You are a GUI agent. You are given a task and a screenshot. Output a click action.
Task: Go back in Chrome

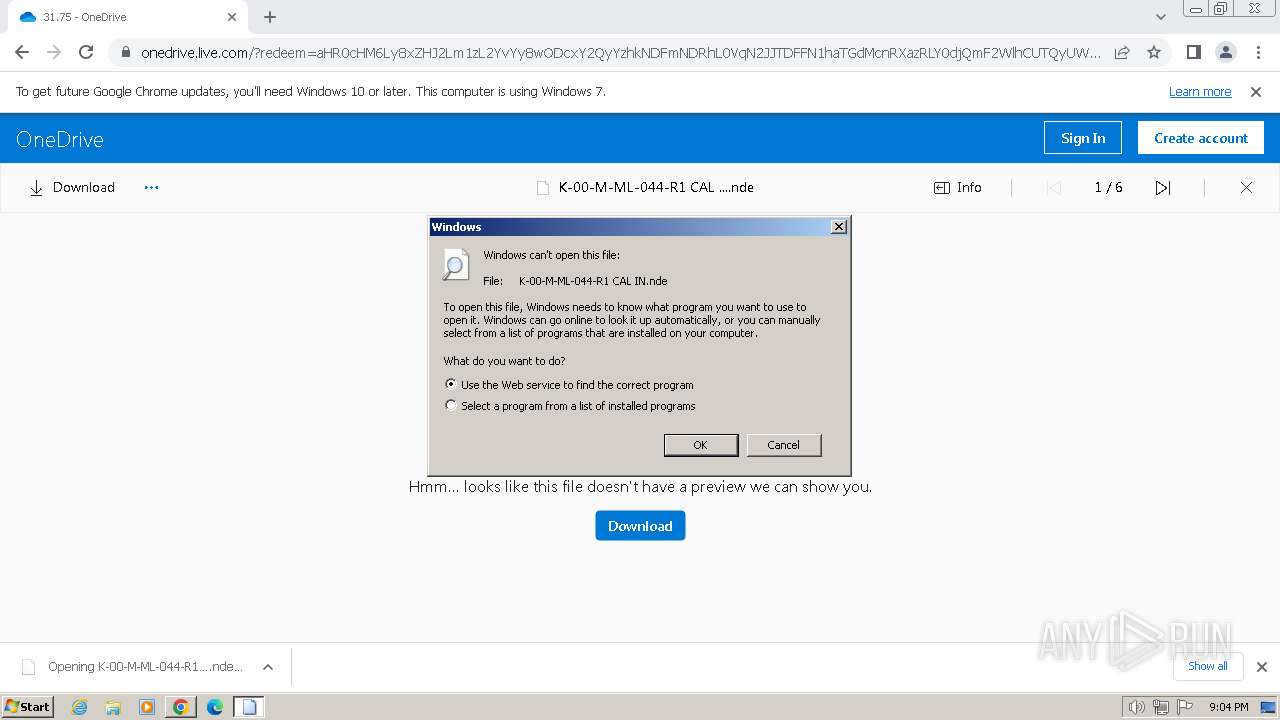22,52
